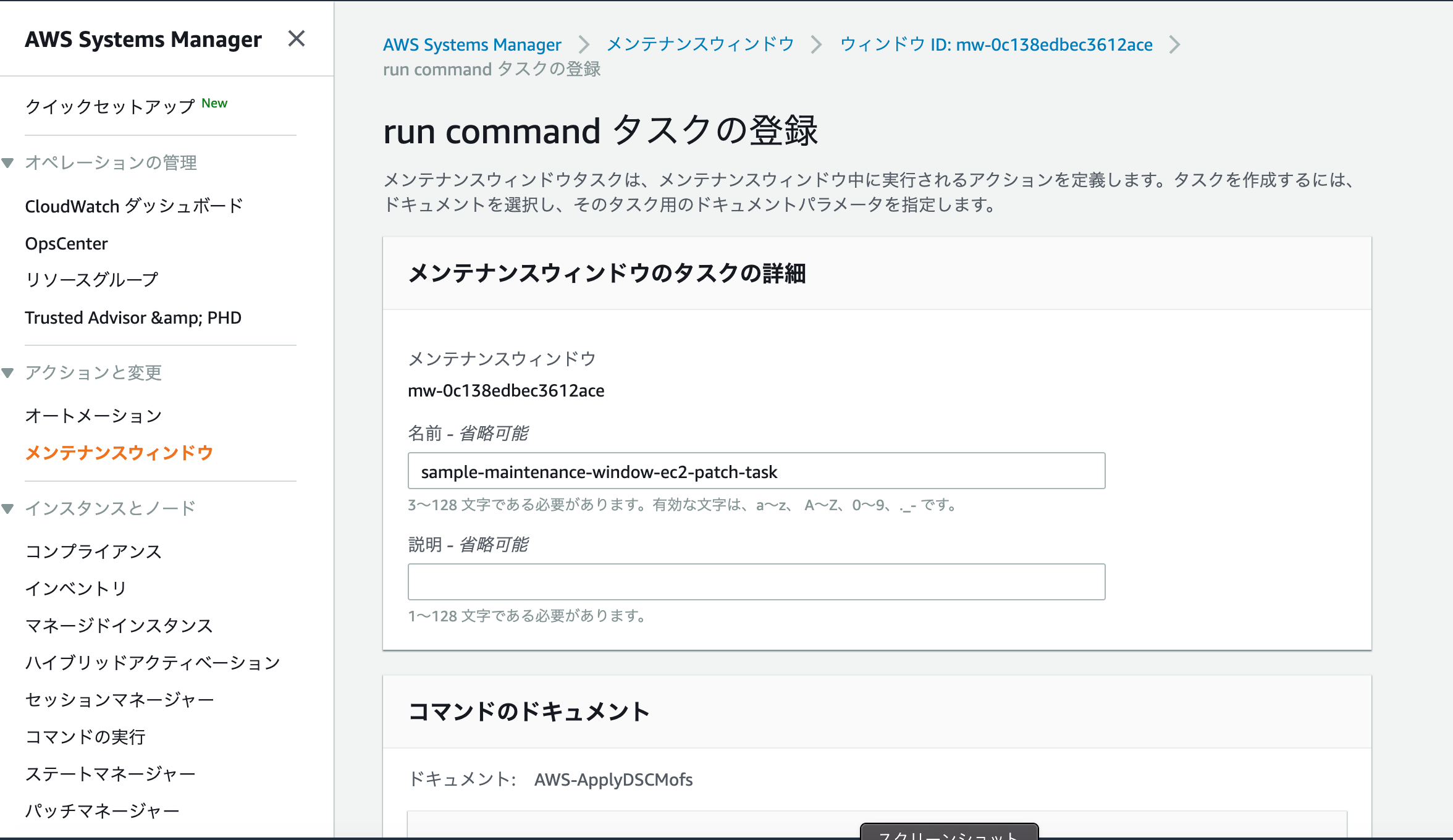Open コマンドの実行 page

[85, 737]
